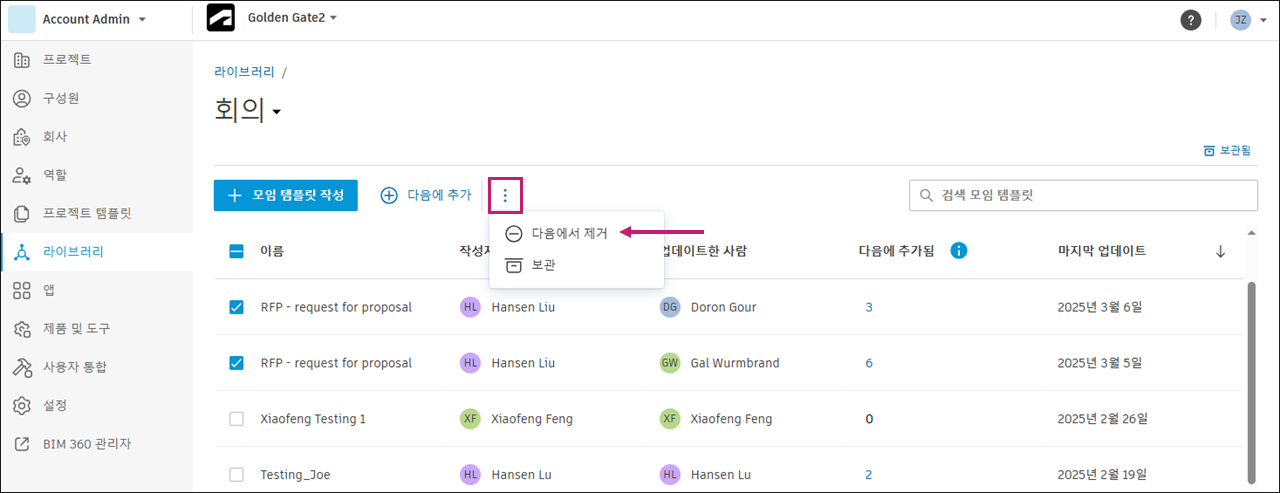Open 프로젝트 in the sidebar
Screen dimensions: 1280x493
[67, 60]
